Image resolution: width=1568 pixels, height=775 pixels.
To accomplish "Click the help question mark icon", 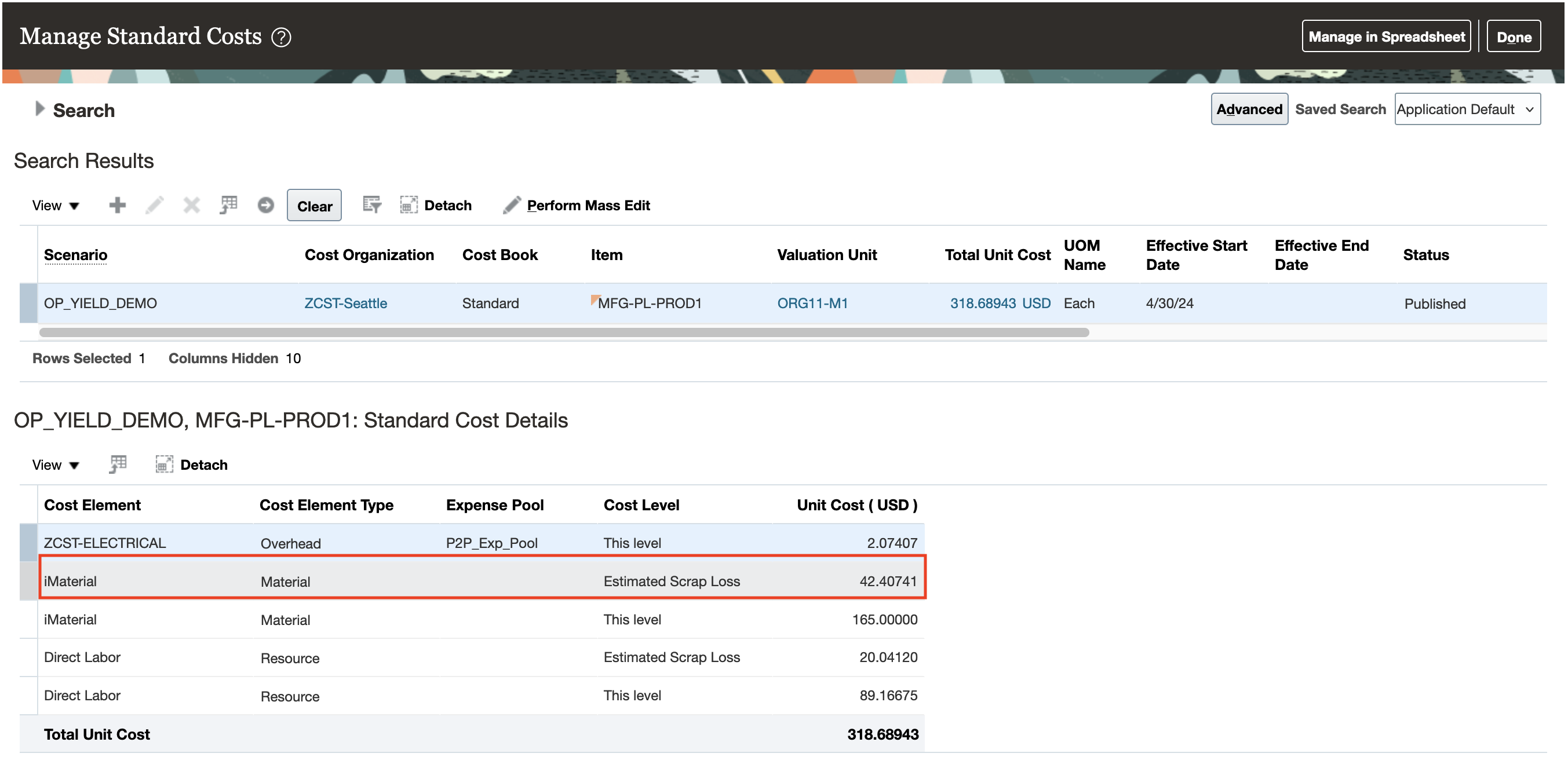I will point(280,38).
